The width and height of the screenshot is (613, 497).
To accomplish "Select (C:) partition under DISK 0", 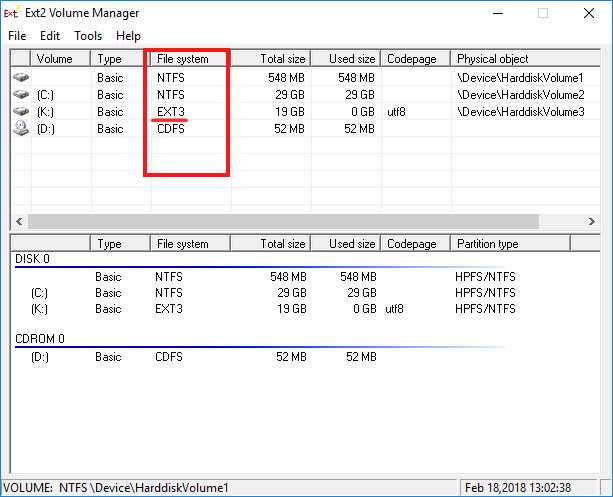I will pyautogui.click(x=39, y=293).
